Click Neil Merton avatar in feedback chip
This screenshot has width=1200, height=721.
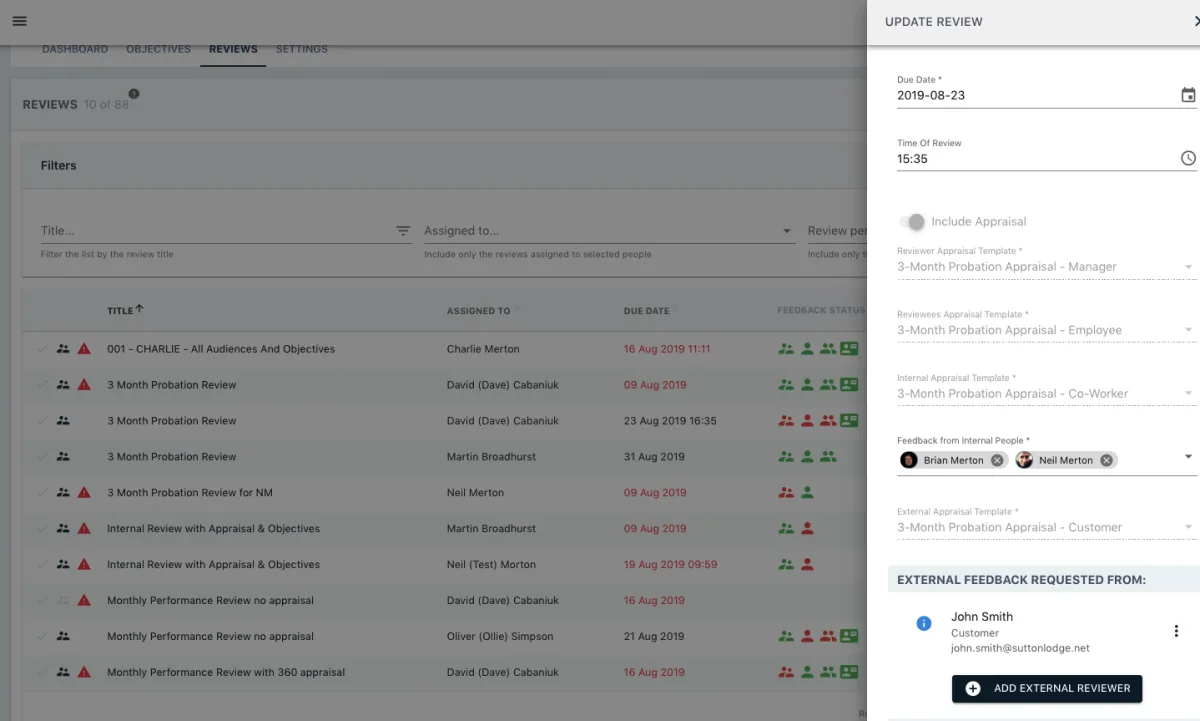pyautogui.click(x=1024, y=460)
